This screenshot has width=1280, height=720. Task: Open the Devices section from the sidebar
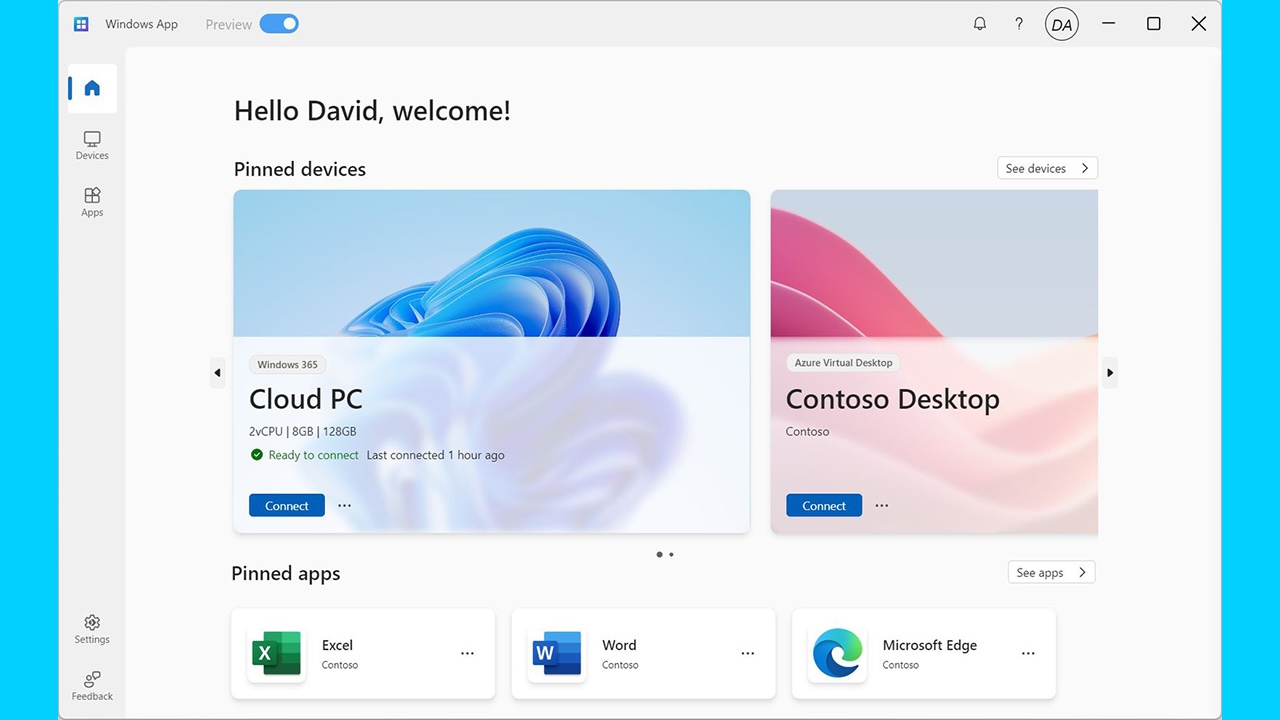[91, 145]
